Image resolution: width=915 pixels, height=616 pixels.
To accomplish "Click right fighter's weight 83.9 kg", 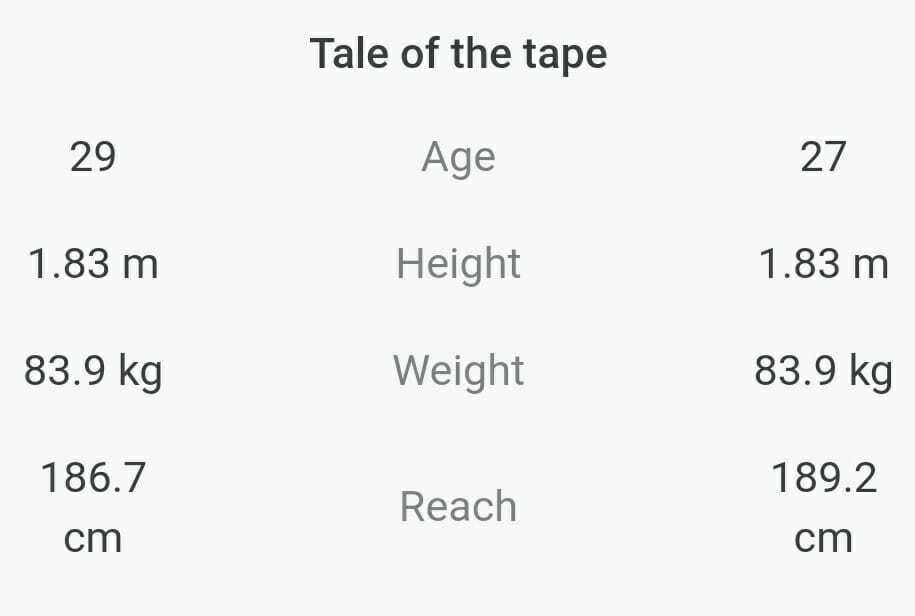I will click(823, 372).
